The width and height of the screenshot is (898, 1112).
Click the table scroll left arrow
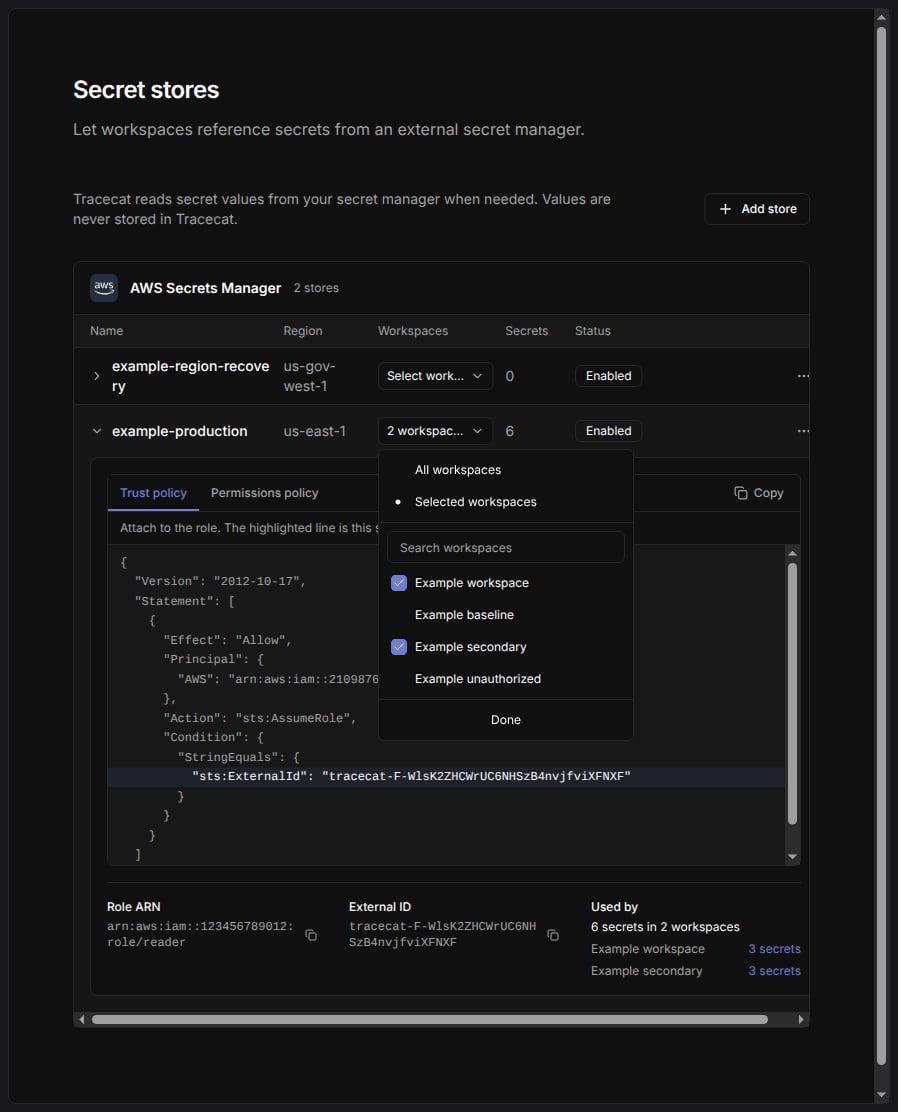[x=82, y=1020]
